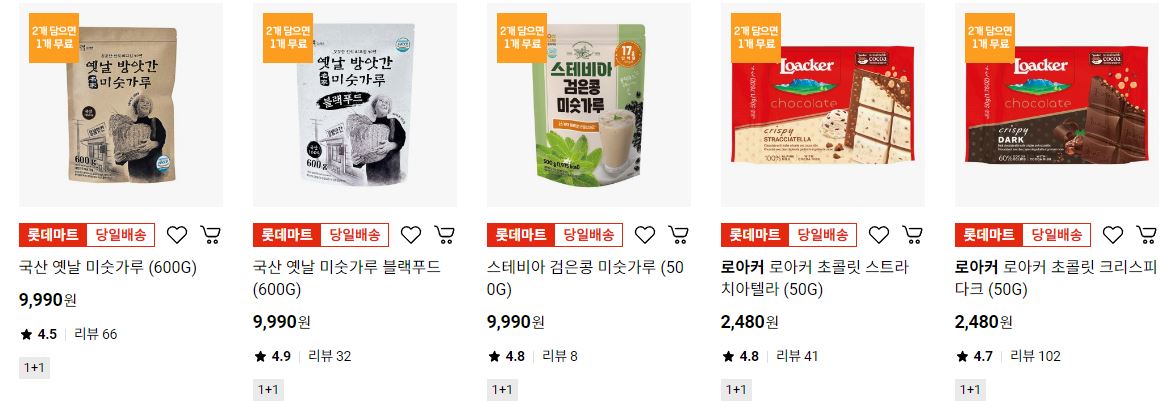Add 국산 옛날 미숫가루 (600G) to the cart

tap(210, 235)
